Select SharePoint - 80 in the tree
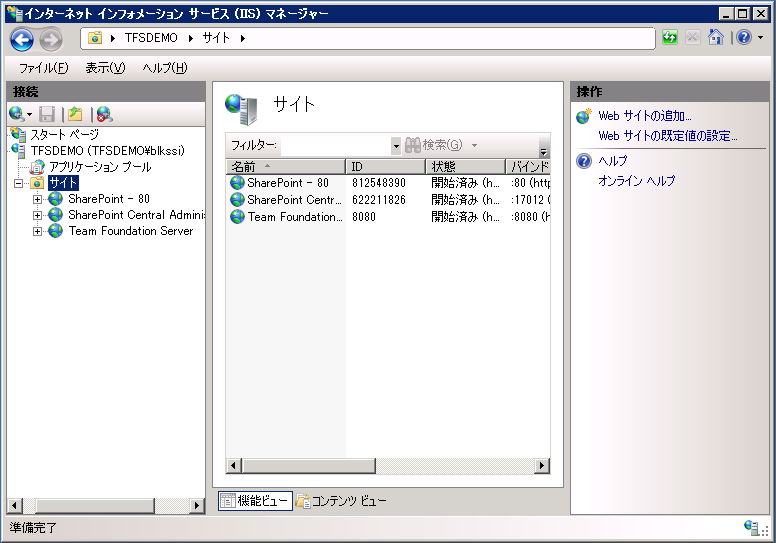Image resolution: width=776 pixels, height=543 pixels. (109, 199)
